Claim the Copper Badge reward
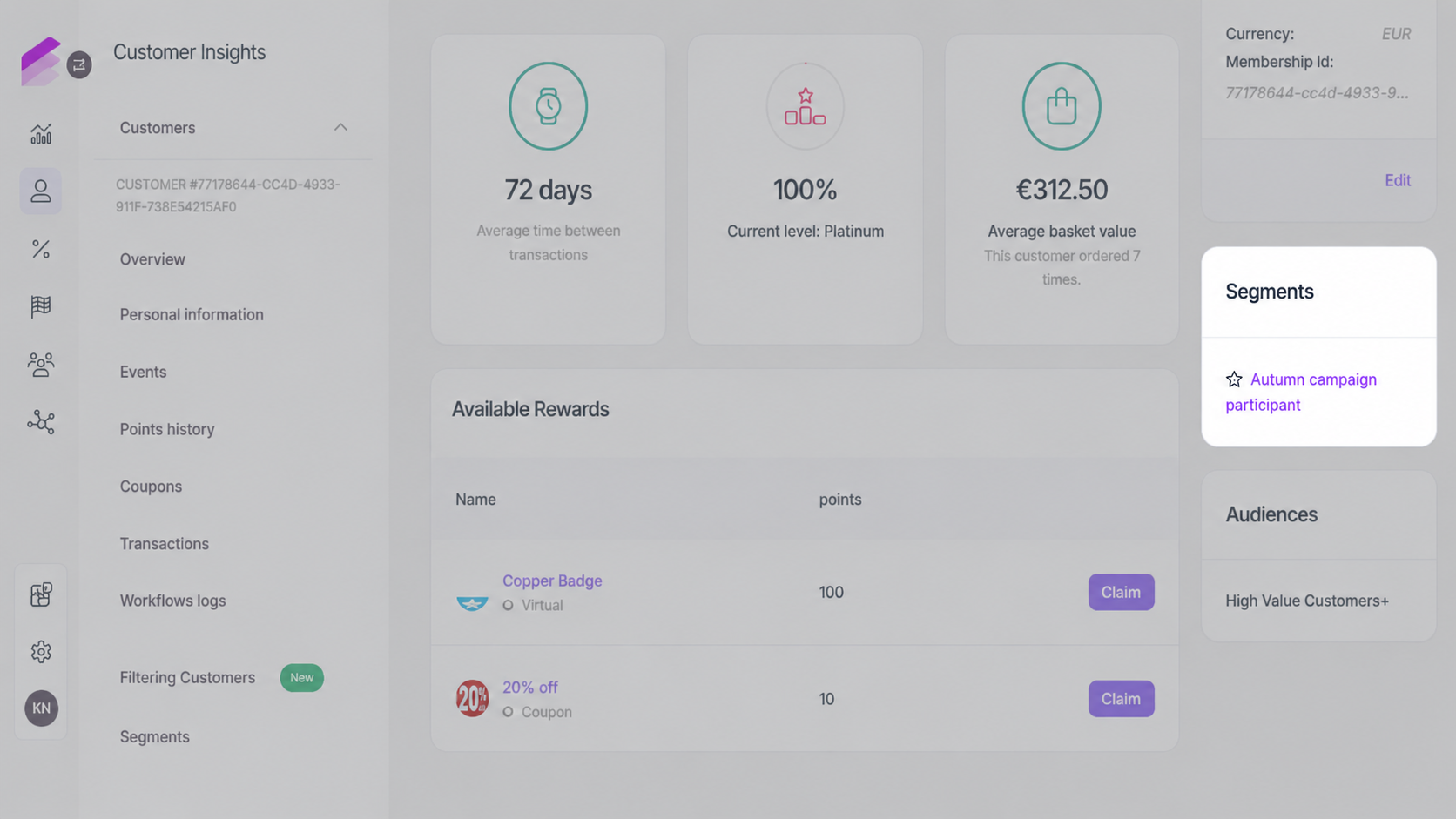The image size is (1456, 819). 1121,592
